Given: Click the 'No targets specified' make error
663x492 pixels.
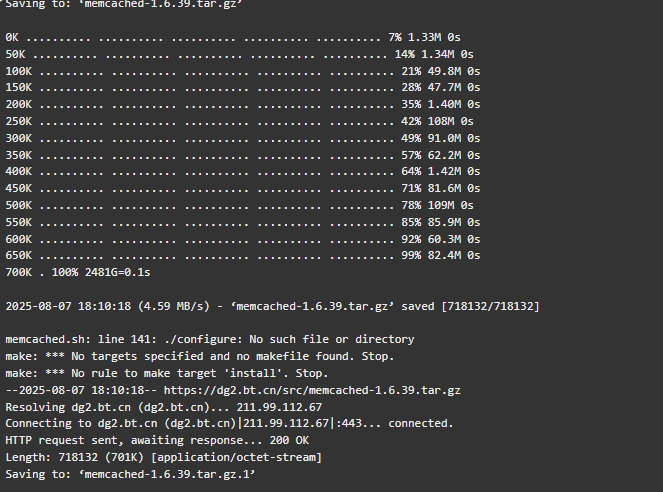Looking at the screenshot, I should tap(200, 356).
